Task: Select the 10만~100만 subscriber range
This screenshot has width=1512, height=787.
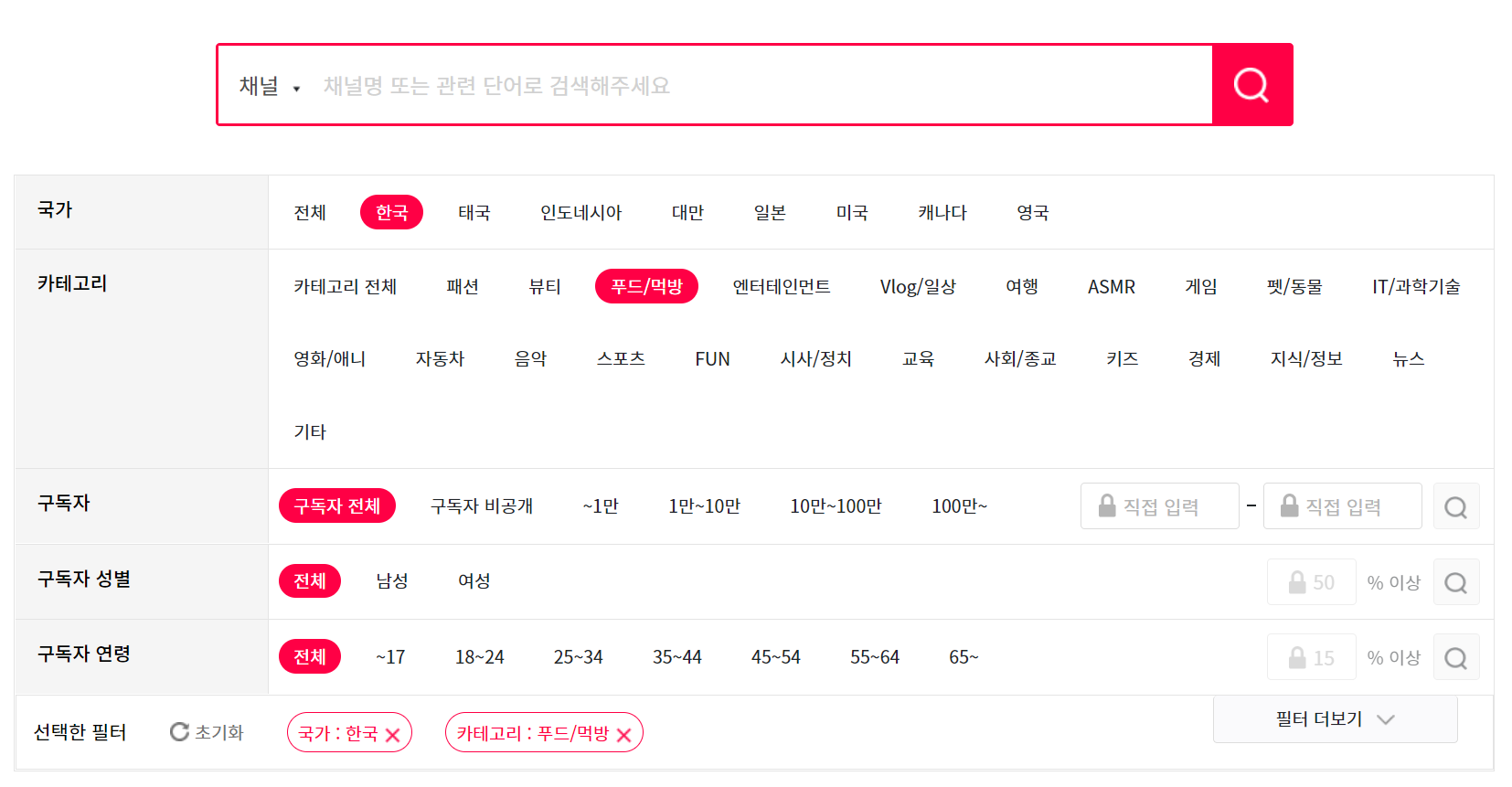Action: click(x=836, y=505)
